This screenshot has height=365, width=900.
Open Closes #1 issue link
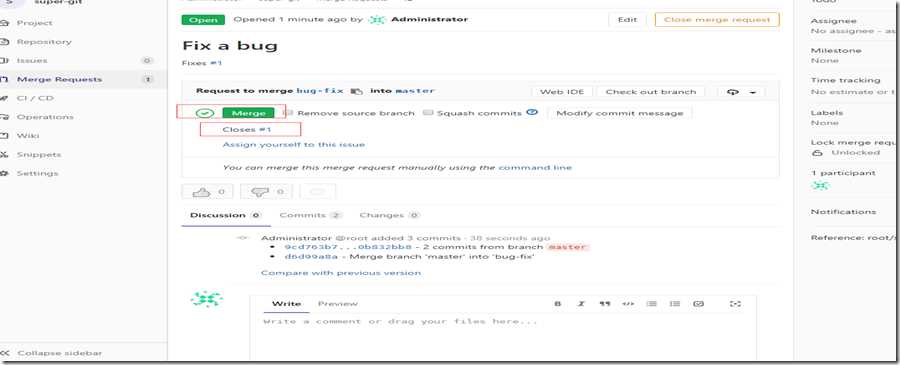pos(265,130)
